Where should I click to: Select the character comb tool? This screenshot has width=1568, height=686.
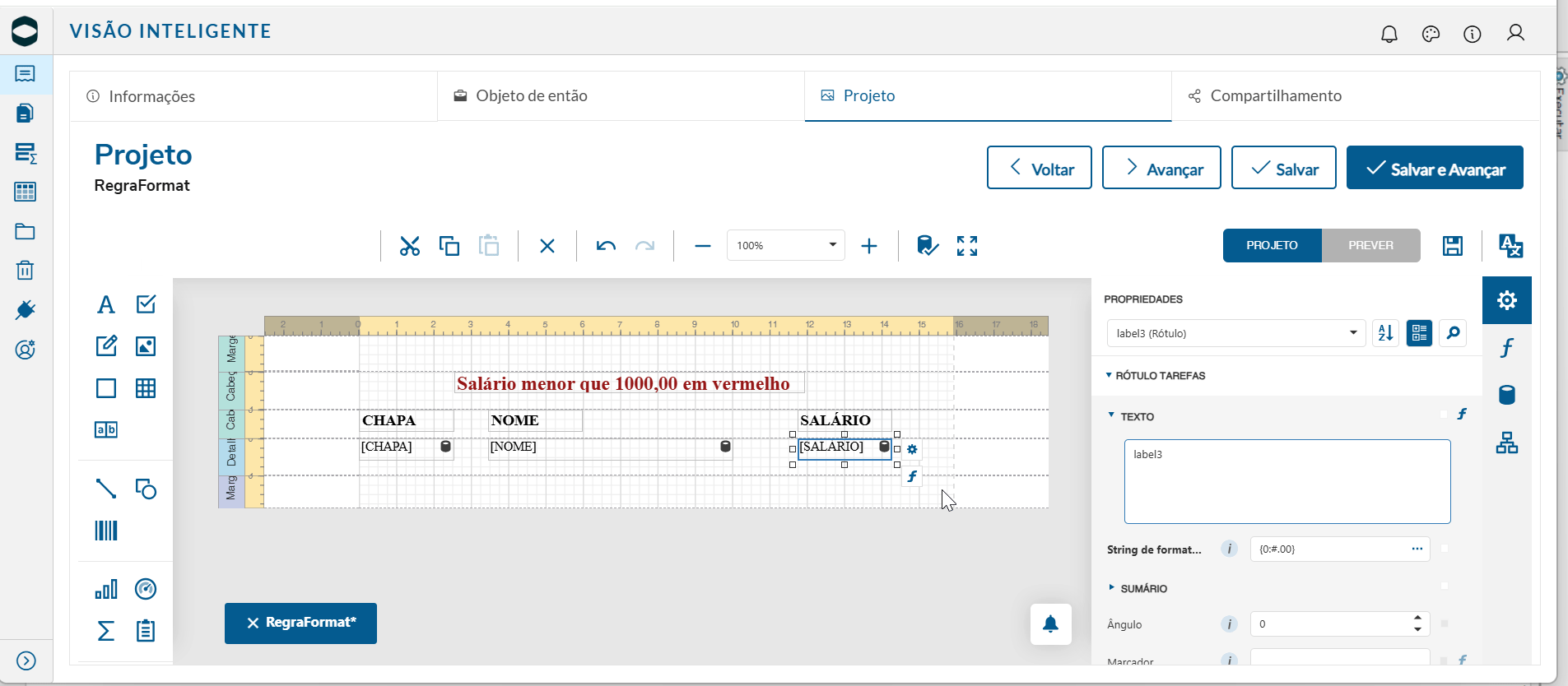[x=106, y=429]
